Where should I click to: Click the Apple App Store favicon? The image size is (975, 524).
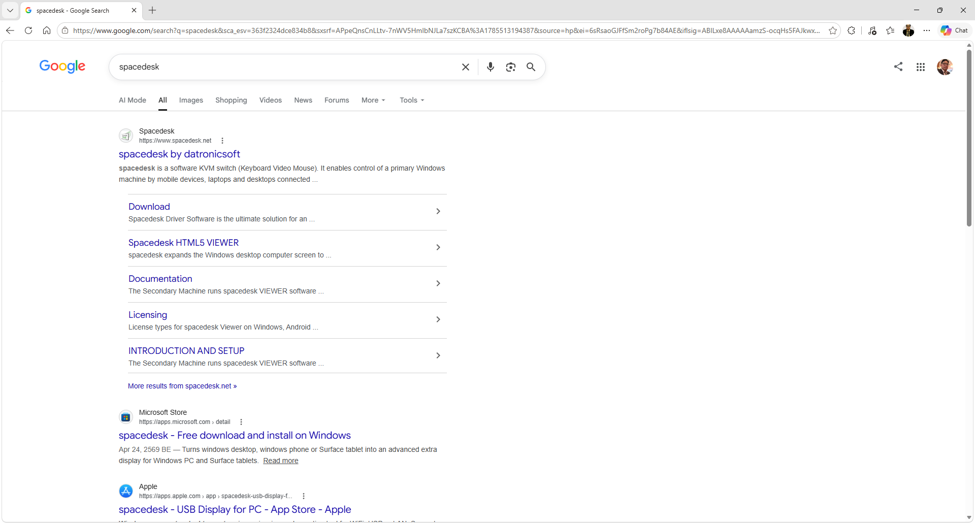pyautogui.click(x=126, y=491)
